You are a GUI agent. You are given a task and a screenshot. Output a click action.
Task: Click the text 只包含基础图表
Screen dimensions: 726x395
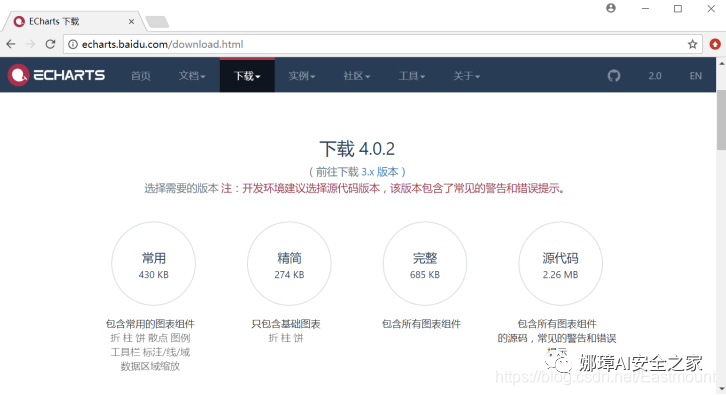click(286, 324)
